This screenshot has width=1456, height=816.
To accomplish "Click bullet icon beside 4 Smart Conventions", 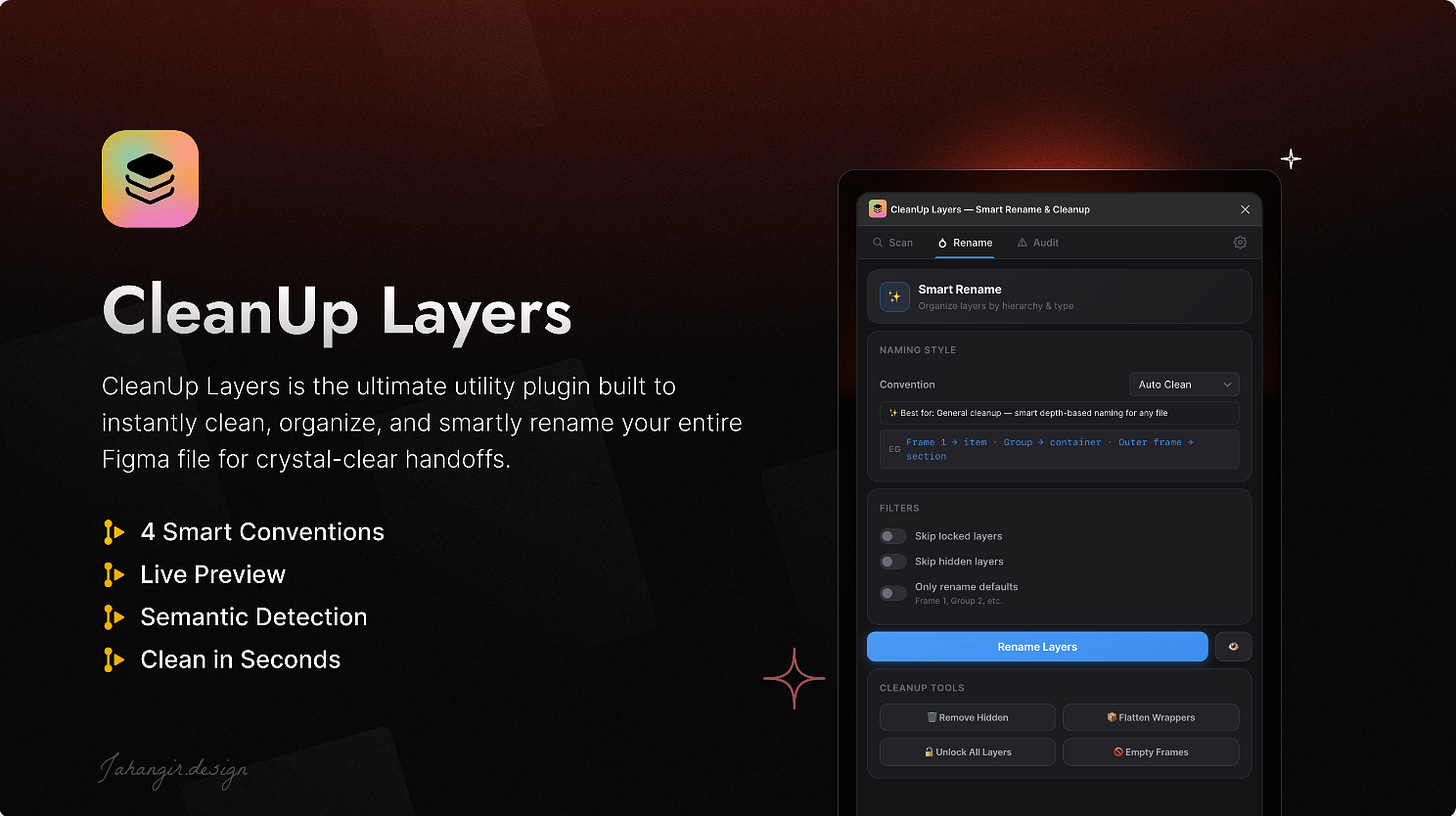I will coord(114,532).
